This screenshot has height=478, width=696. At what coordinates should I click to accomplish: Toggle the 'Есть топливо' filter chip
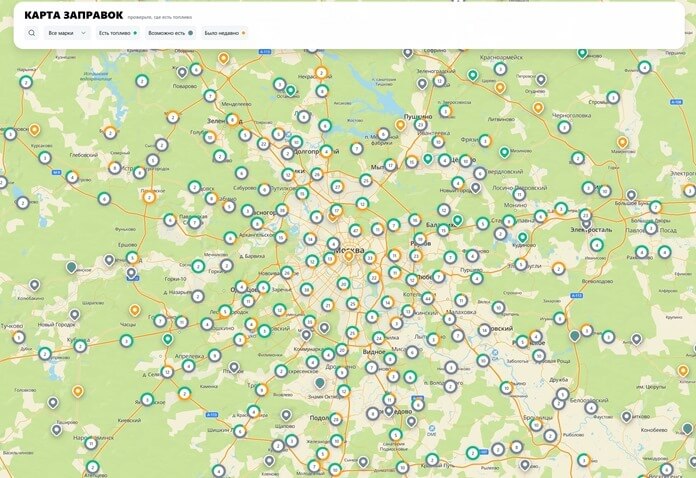(x=118, y=33)
